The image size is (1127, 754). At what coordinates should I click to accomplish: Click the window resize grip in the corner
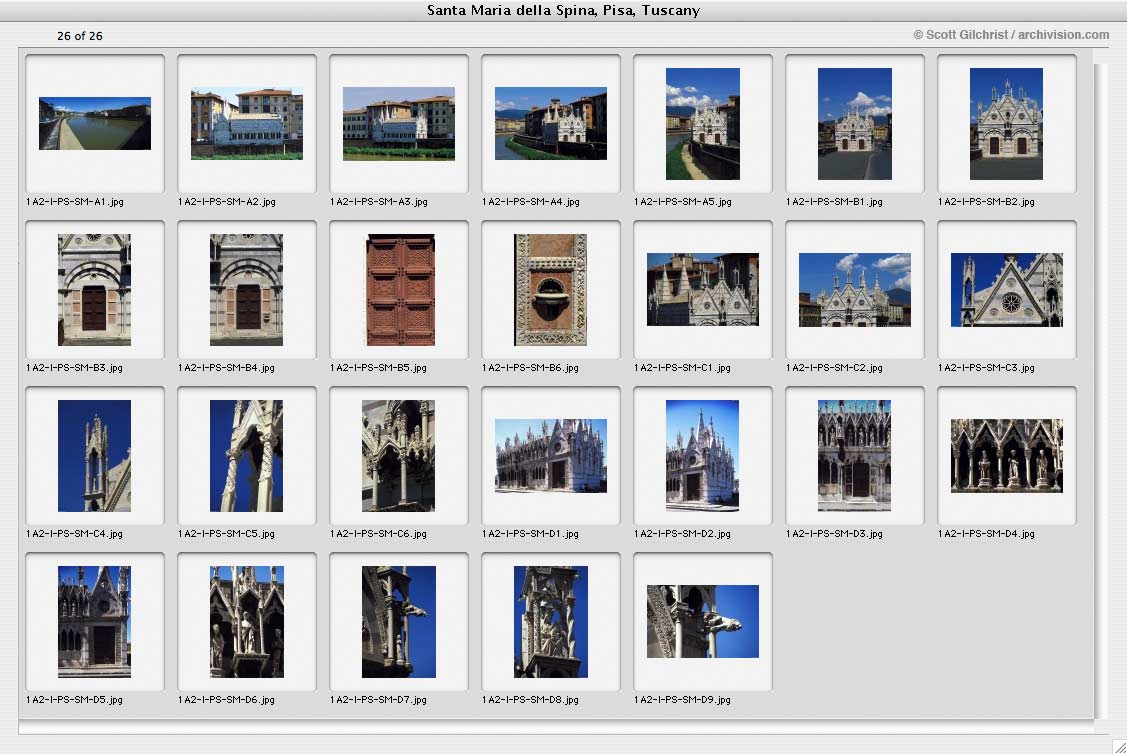(x=1119, y=747)
